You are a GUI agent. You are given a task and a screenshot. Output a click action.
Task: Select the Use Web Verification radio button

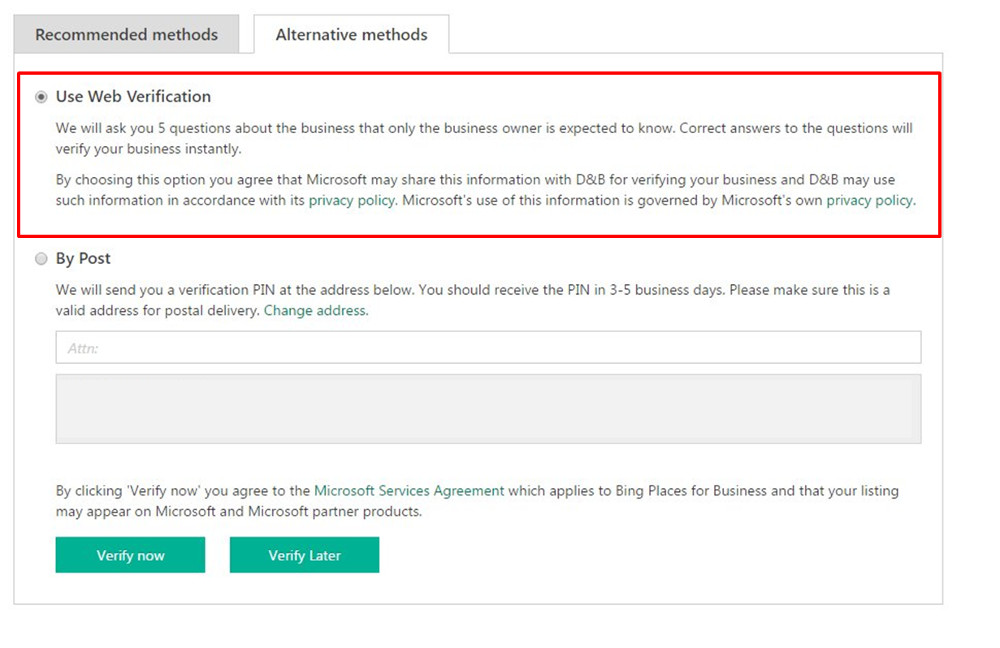point(41,97)
